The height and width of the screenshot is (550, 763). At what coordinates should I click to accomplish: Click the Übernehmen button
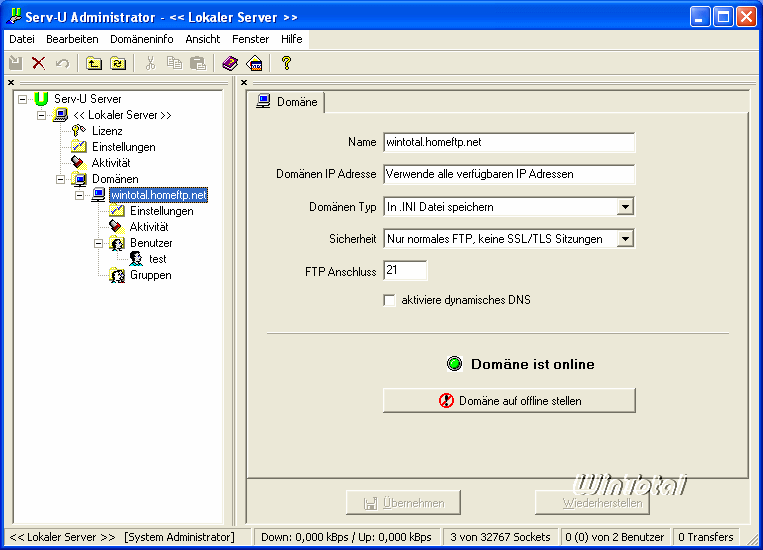(403, 503)
